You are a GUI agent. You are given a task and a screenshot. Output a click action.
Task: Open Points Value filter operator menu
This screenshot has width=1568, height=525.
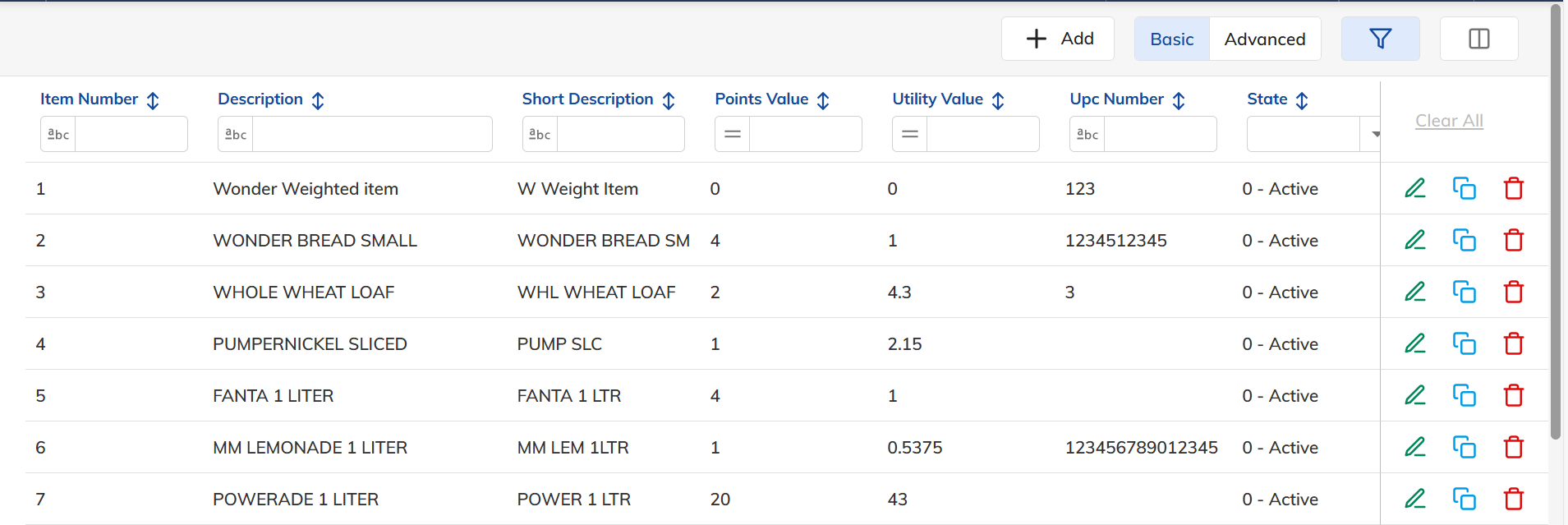click(732, 134)
